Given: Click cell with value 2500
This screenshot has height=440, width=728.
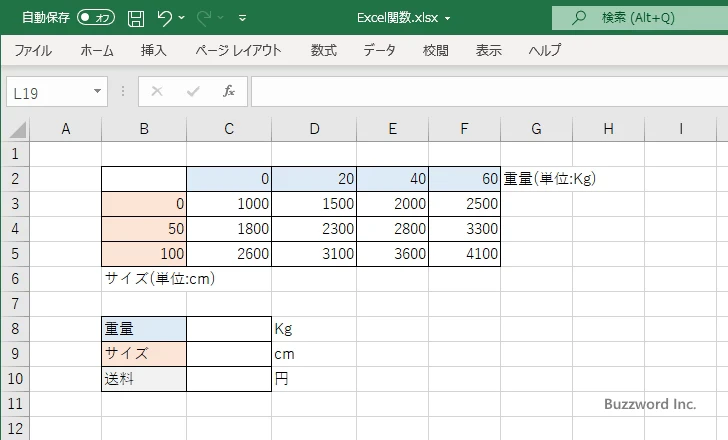Looking at the screenshot, I should click(x=464, y=204).
